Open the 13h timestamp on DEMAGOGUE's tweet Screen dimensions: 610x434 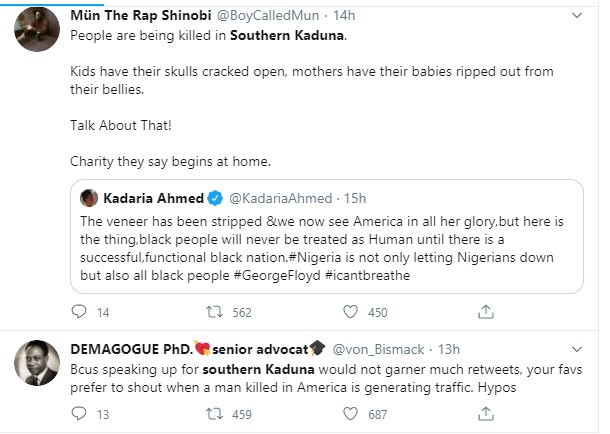447,348
